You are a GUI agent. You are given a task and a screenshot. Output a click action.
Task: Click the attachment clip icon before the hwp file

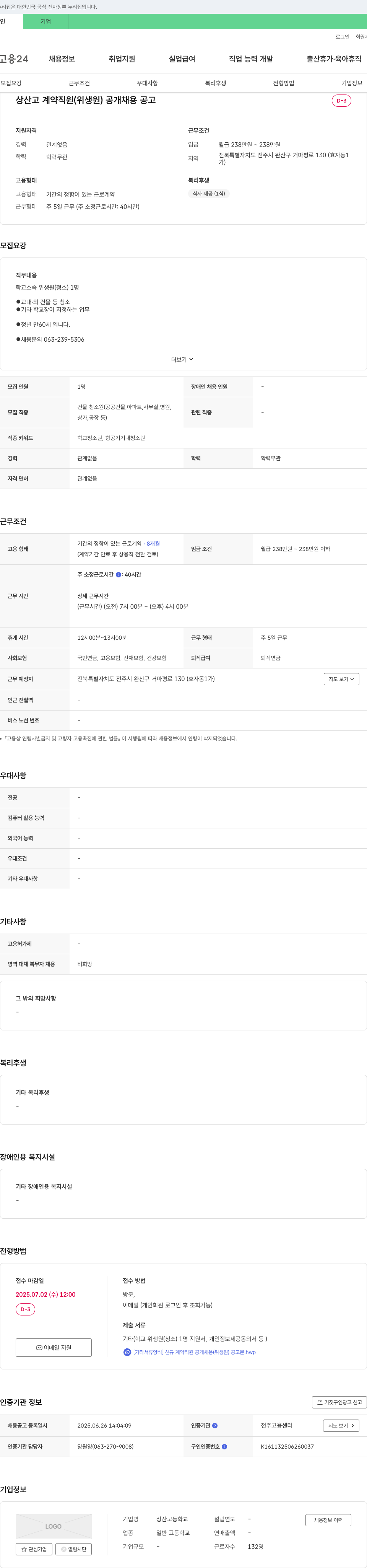(x=127, y=1352)
